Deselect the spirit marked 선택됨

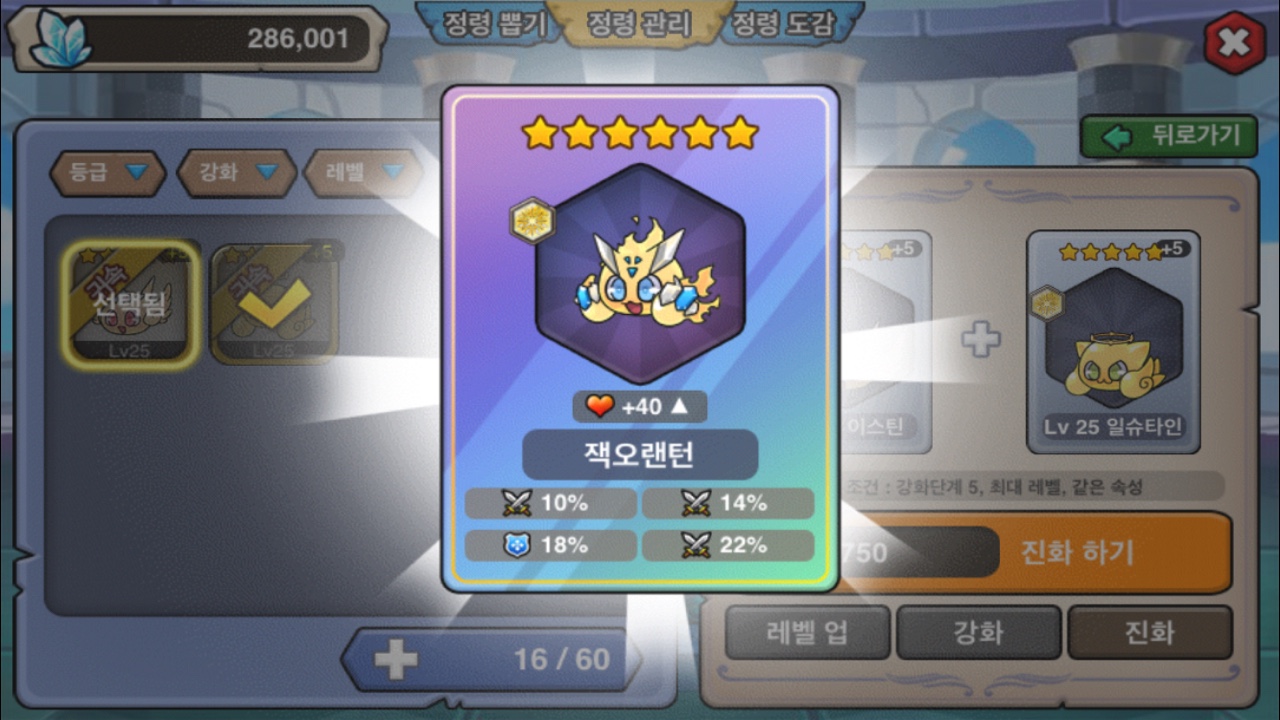pos(131,303)
